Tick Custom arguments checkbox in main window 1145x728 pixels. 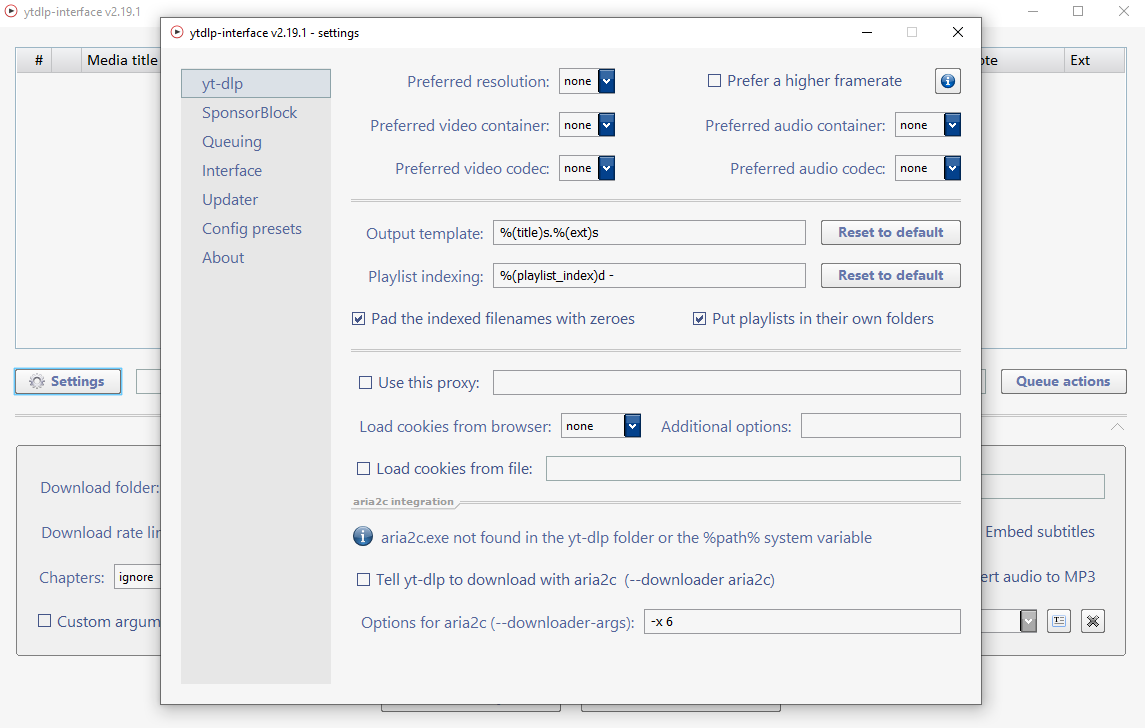pos(45,621)
